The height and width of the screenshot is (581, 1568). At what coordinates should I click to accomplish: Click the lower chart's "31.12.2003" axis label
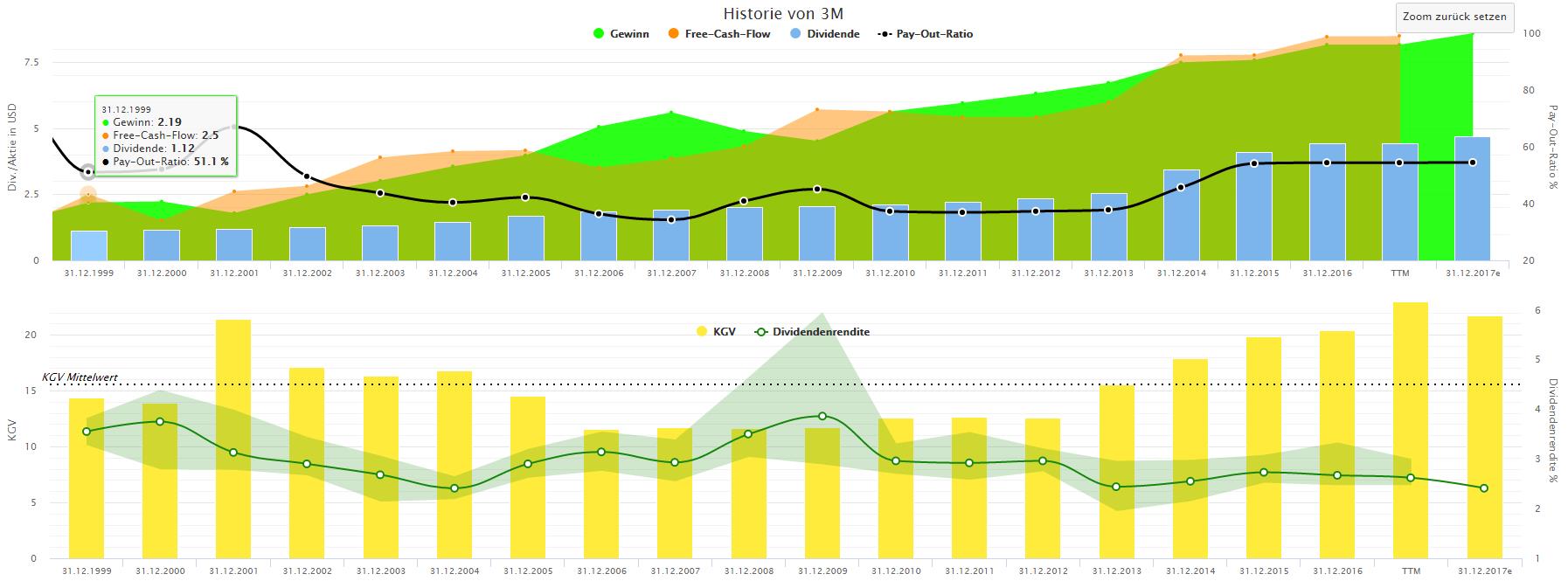(379, 571)
